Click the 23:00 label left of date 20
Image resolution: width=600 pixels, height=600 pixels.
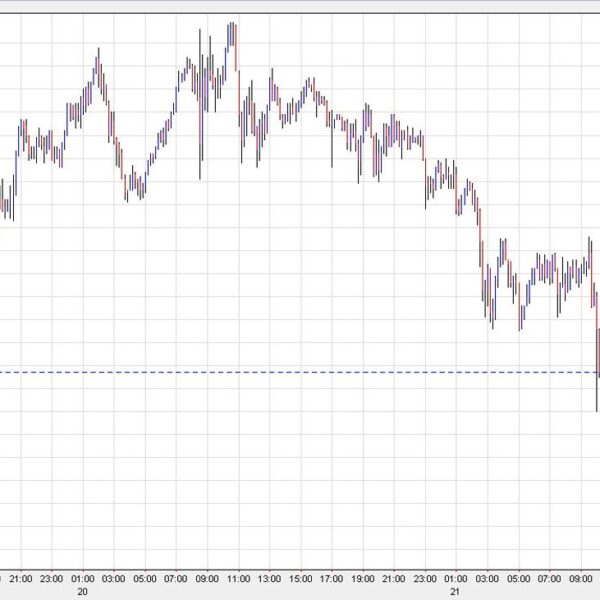(52, 579)
